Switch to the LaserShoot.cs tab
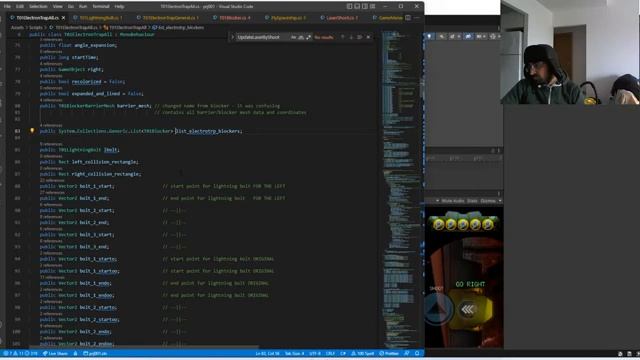This screenshot has width=640, height=360. (340, 18)
